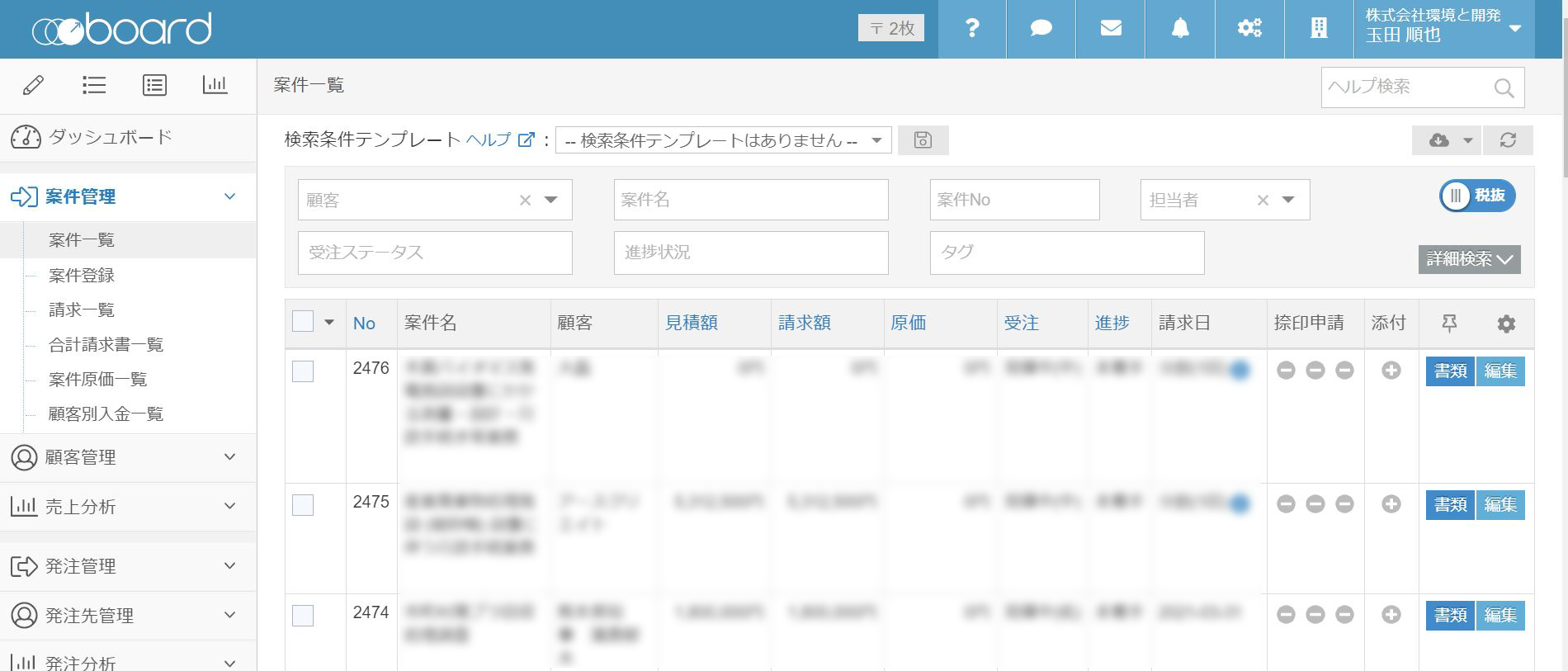Open 案件登録 in the sidebar menu
This screenshot has width=1568, height=671.
point(82,276)
